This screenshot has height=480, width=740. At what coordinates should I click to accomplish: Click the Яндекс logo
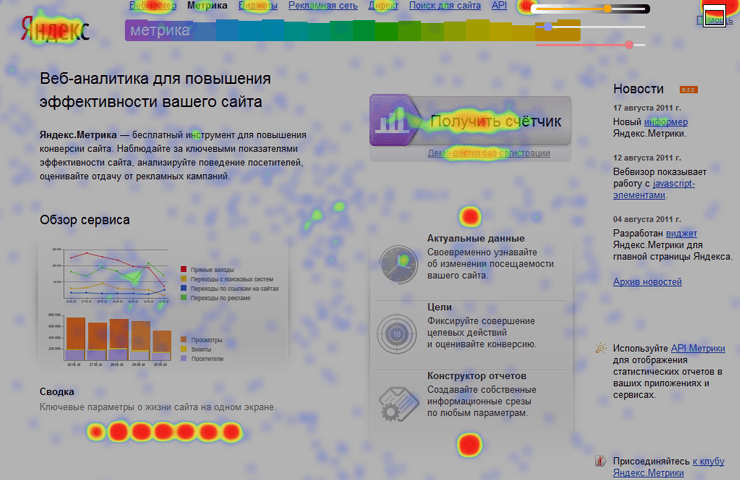tap(55, 30)
